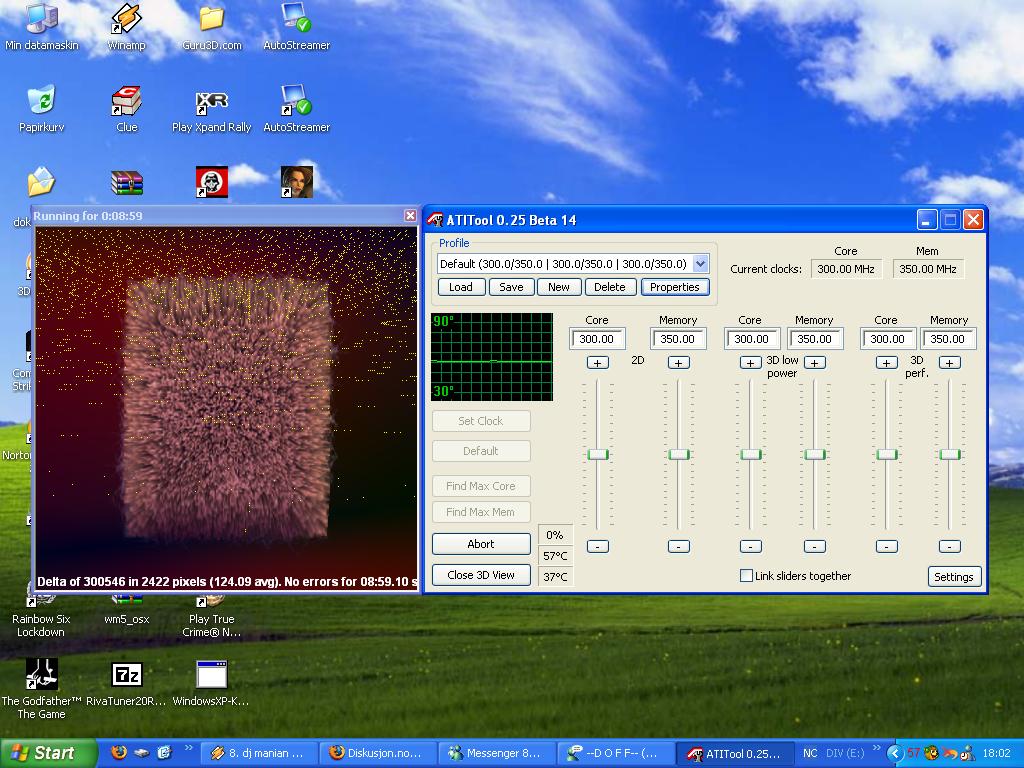Close the Running for 3D view window

(x=410, y=216)
